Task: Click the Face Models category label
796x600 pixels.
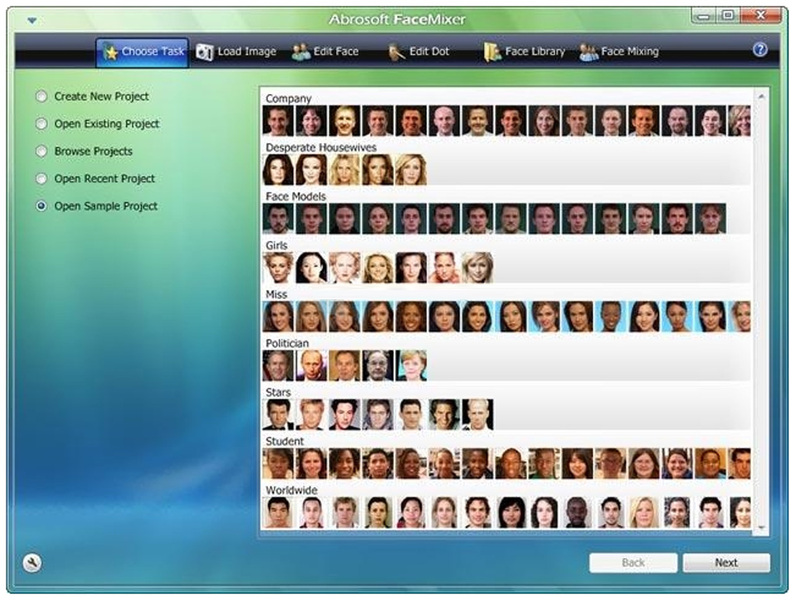Action: [295, 196]
